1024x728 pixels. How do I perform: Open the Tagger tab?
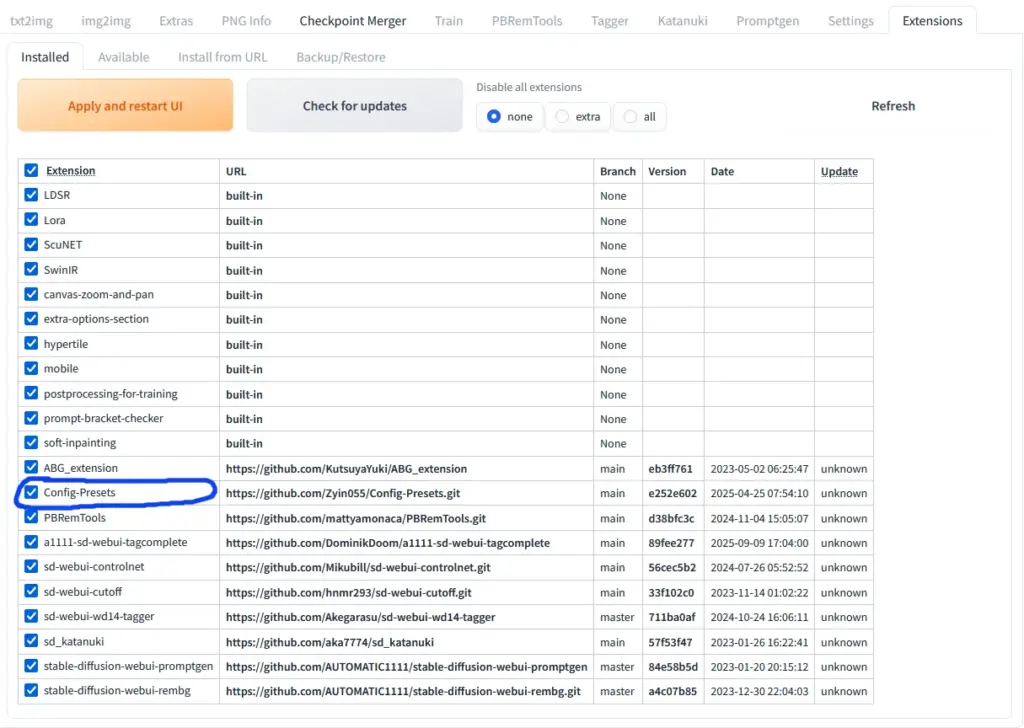(609, 19)
